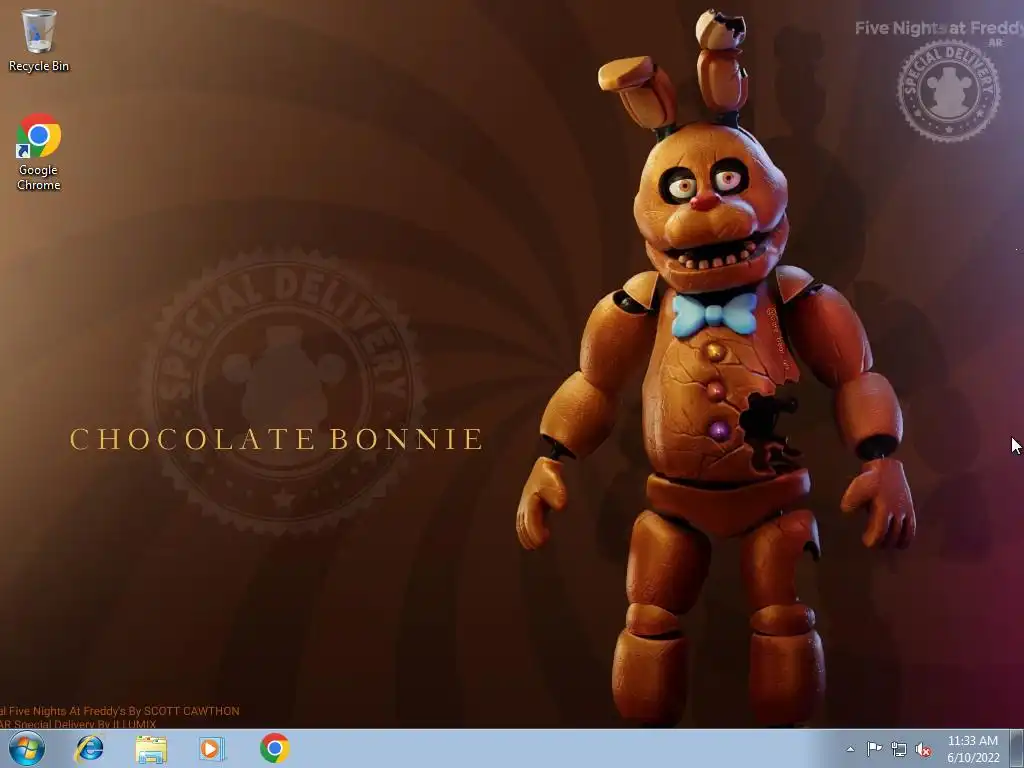
Task: Open the clock showing 11:33 AM
Action: click(973, 748)
